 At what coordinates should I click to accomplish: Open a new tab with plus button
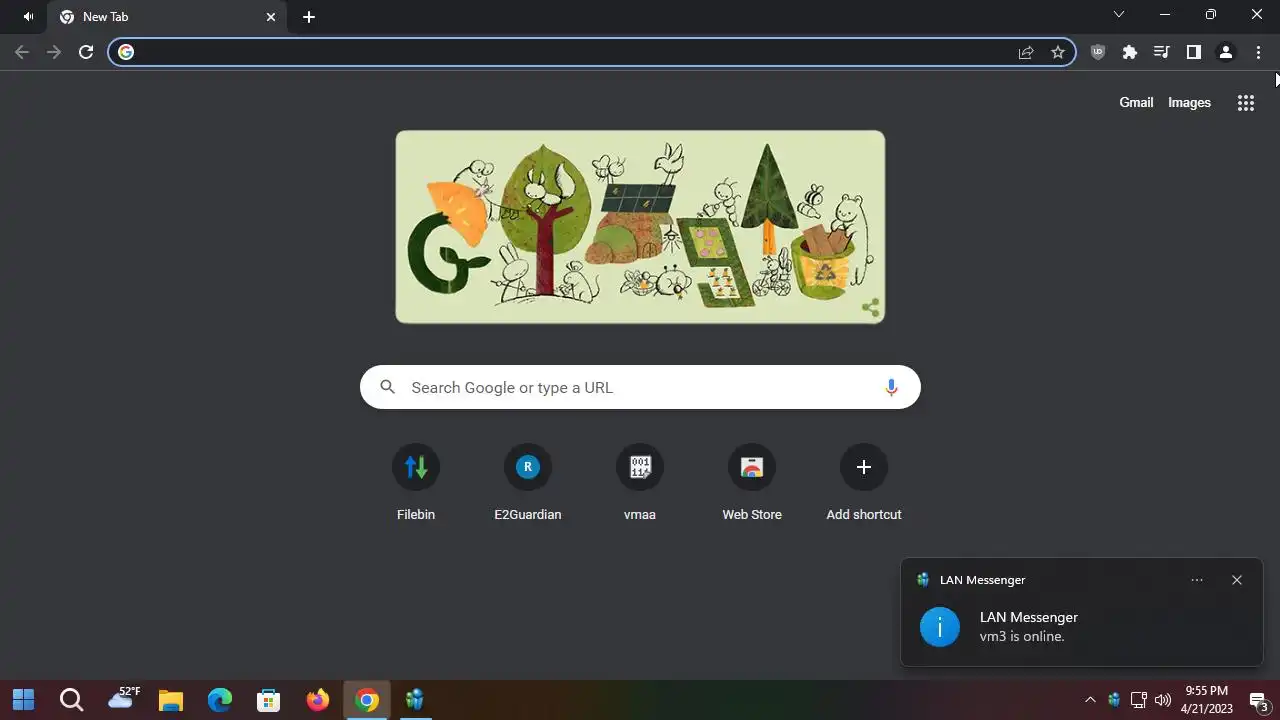[x=309, y=17]
